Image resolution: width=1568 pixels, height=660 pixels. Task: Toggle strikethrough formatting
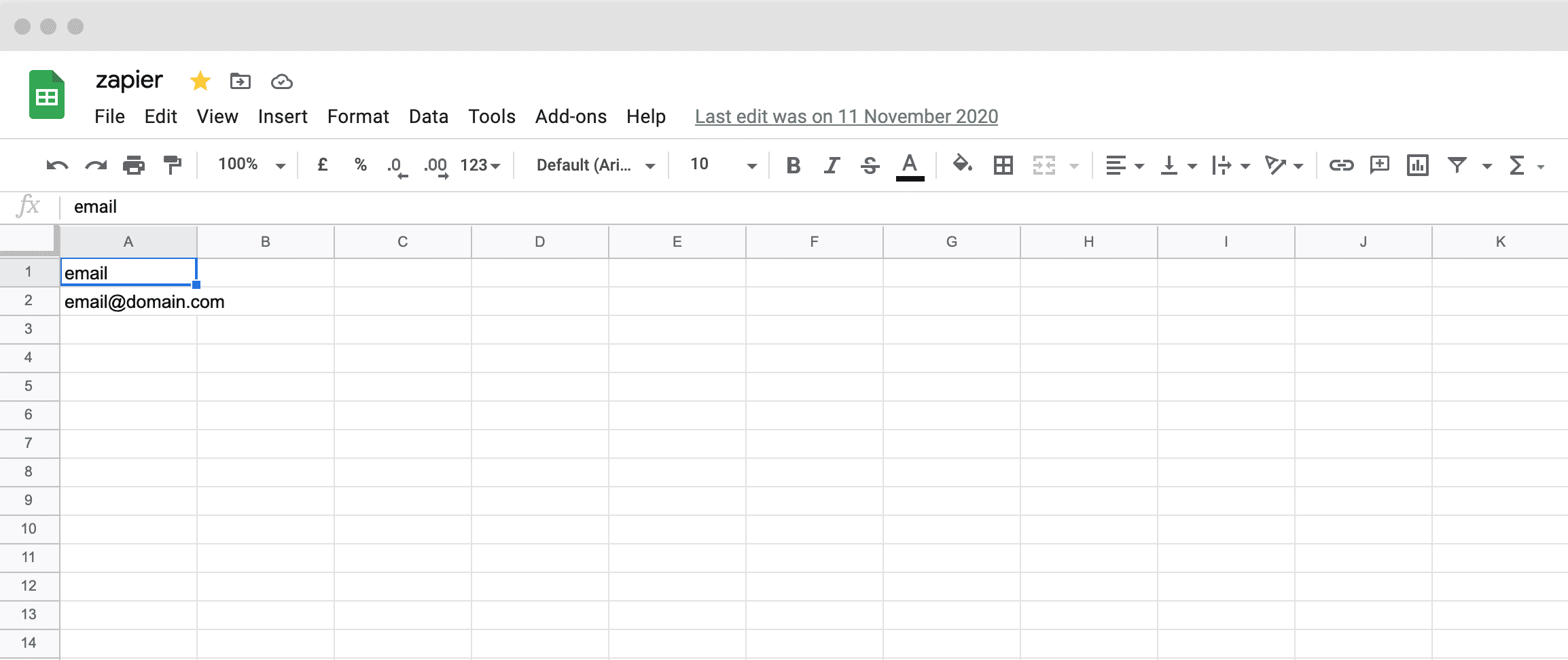[870, 165]
